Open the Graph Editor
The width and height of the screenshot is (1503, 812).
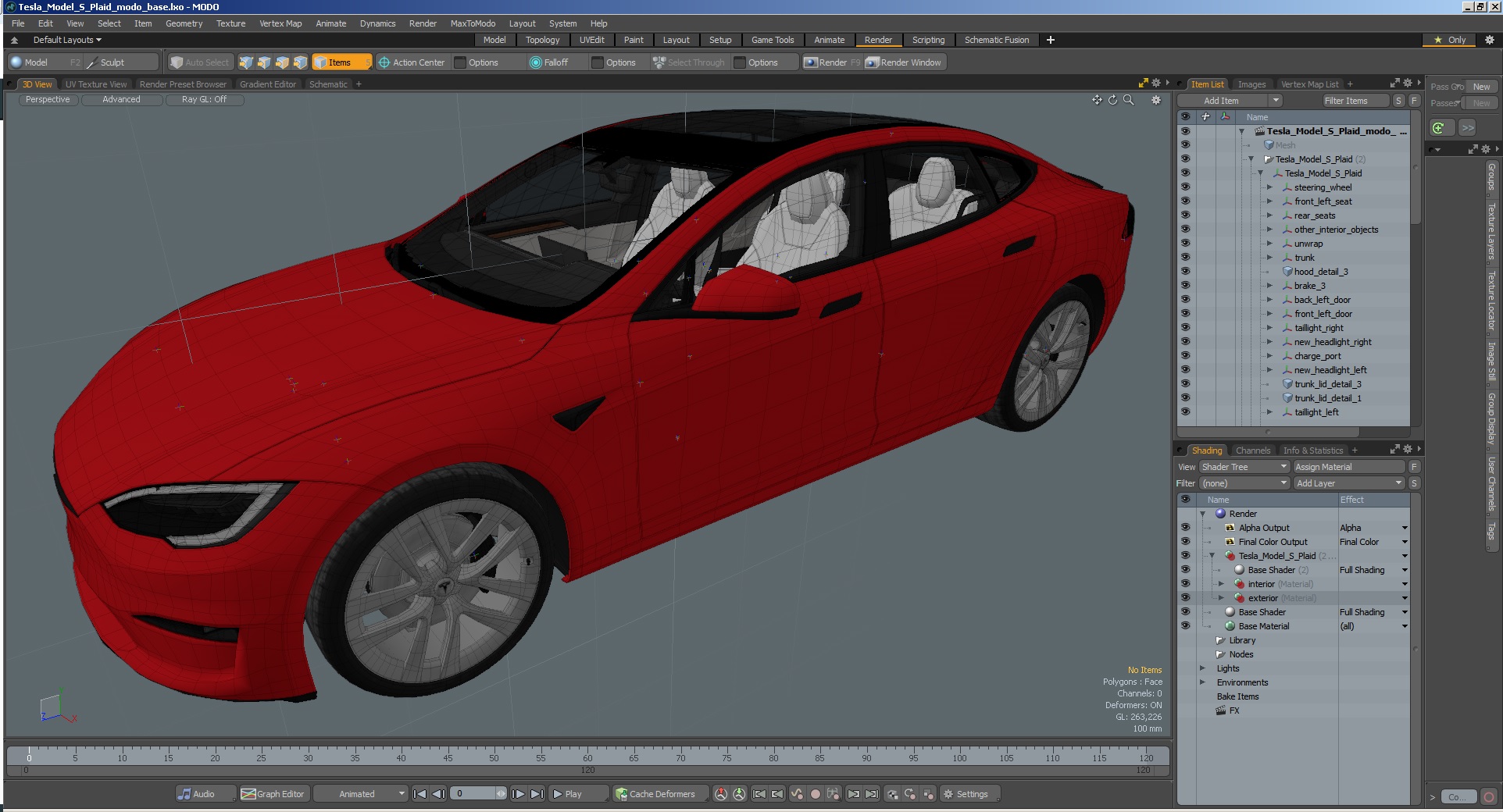click(x=273, y=794)
